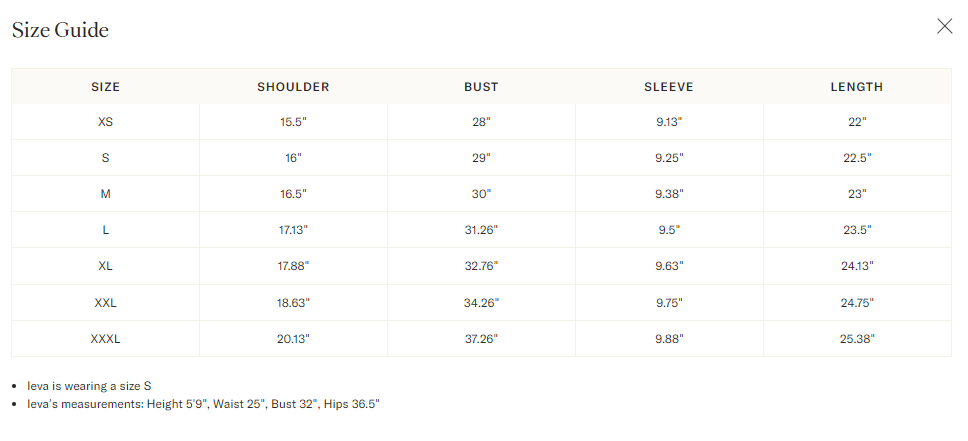Click the BUST column header
Image resolution: width=968 pixels, height=441 pixels.
481,87
